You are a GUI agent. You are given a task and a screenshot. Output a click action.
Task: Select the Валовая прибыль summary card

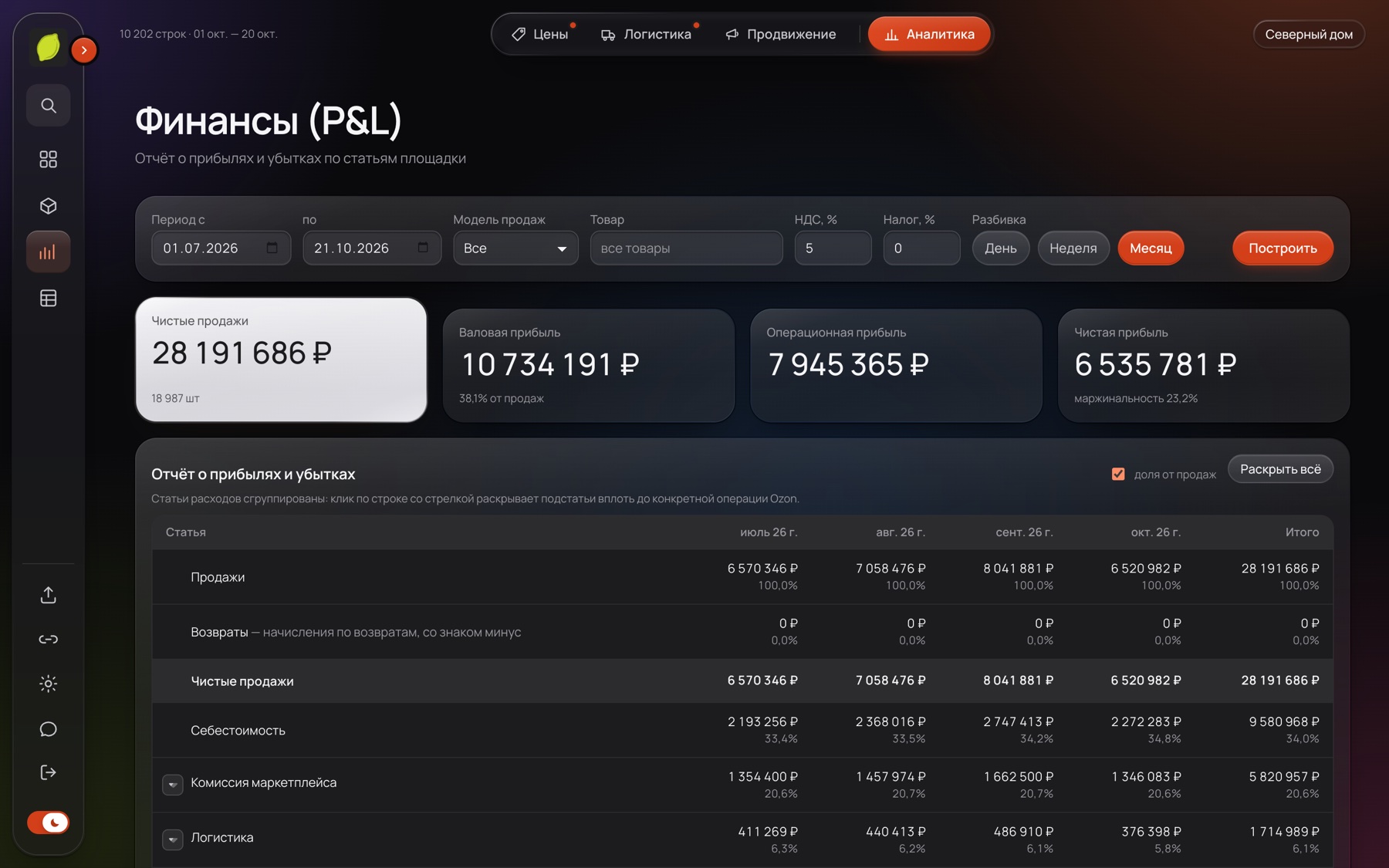[589, 366]
